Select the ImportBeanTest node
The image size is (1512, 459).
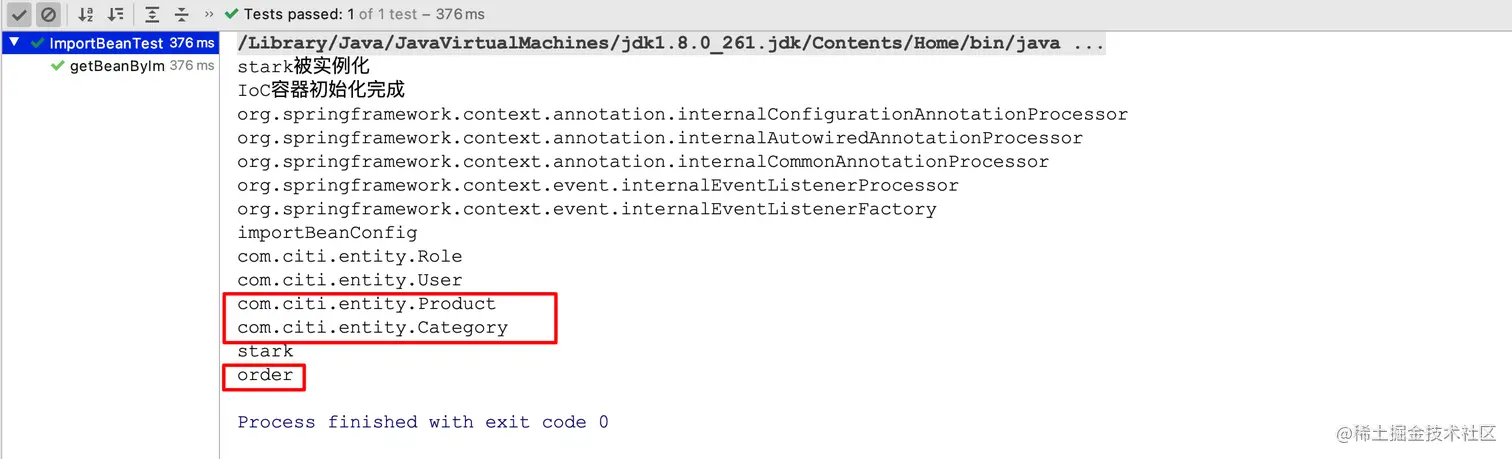click(106, 43)
